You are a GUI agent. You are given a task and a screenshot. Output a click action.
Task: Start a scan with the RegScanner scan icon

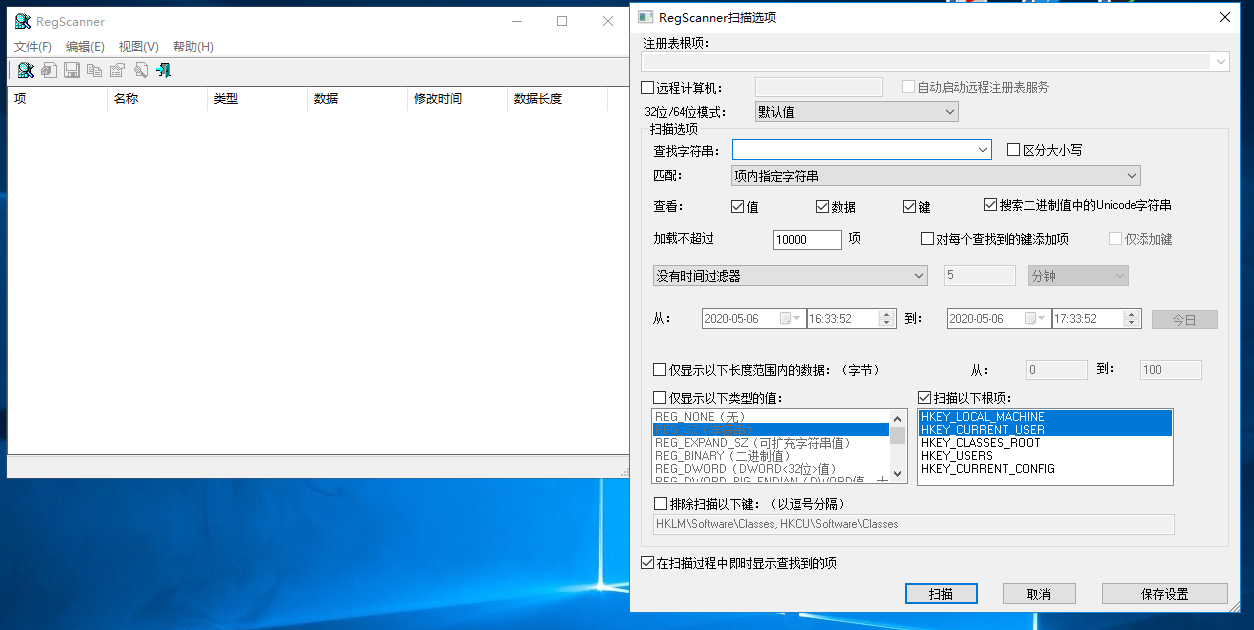coord(25,70)
